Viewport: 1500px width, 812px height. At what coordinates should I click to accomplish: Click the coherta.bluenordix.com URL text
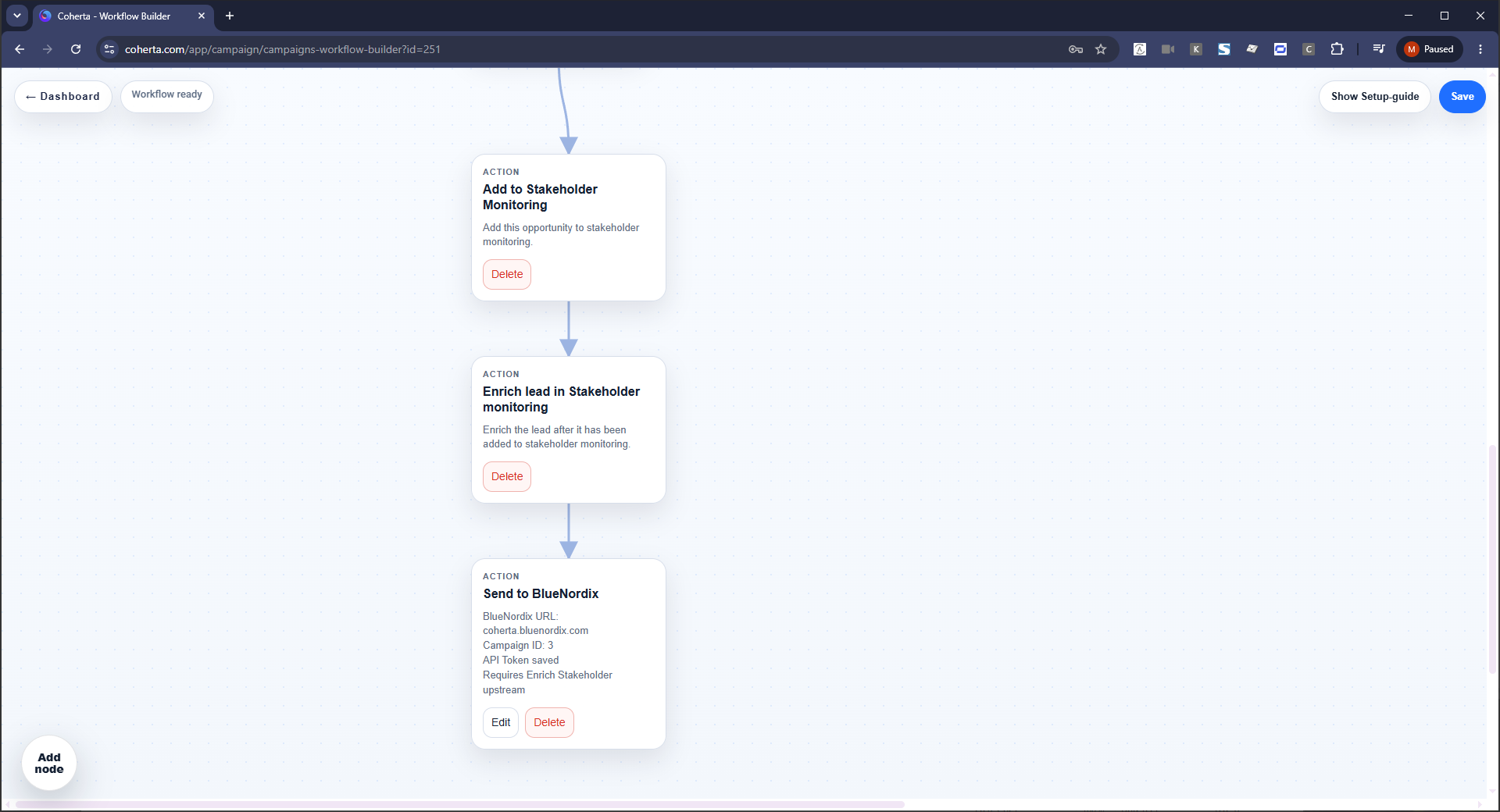pos(535,631)
